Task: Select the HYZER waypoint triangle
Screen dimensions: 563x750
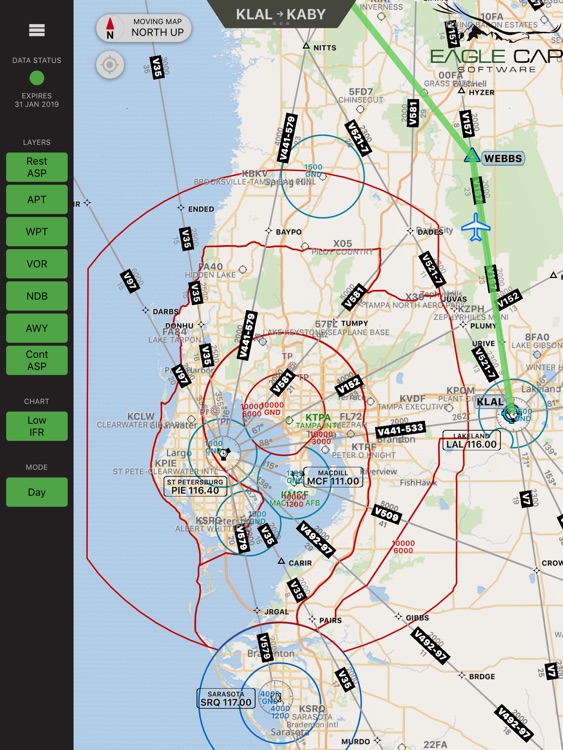Action: pos(462,90)
